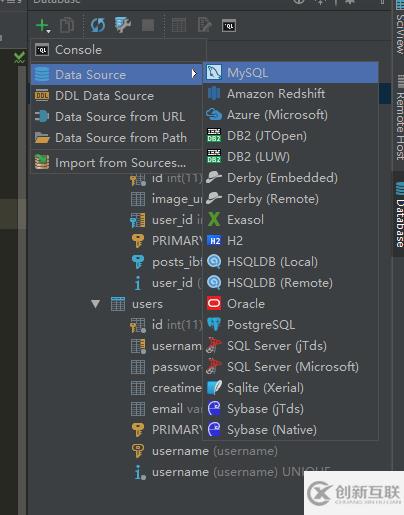Choose Data Source from Path
The image size is (404, 515).
tap(117, 138)
